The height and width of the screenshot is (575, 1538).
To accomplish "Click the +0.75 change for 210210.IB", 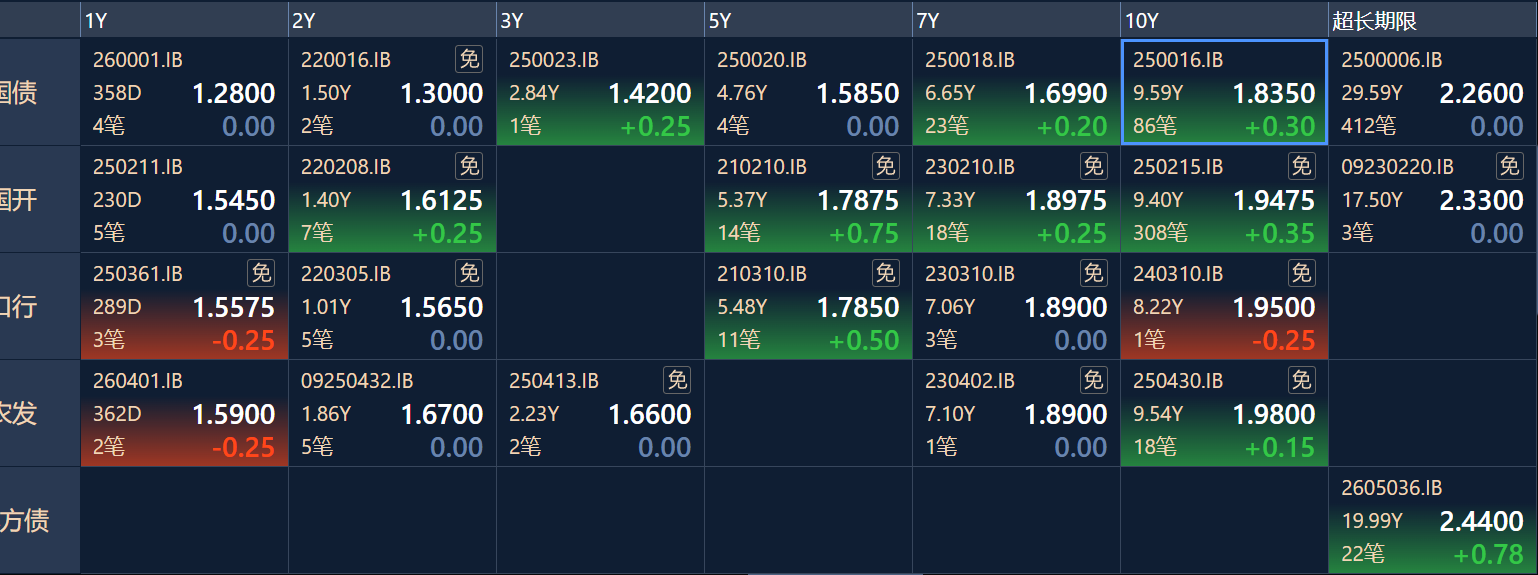I will pyautogui.click(x=864, y=234).
